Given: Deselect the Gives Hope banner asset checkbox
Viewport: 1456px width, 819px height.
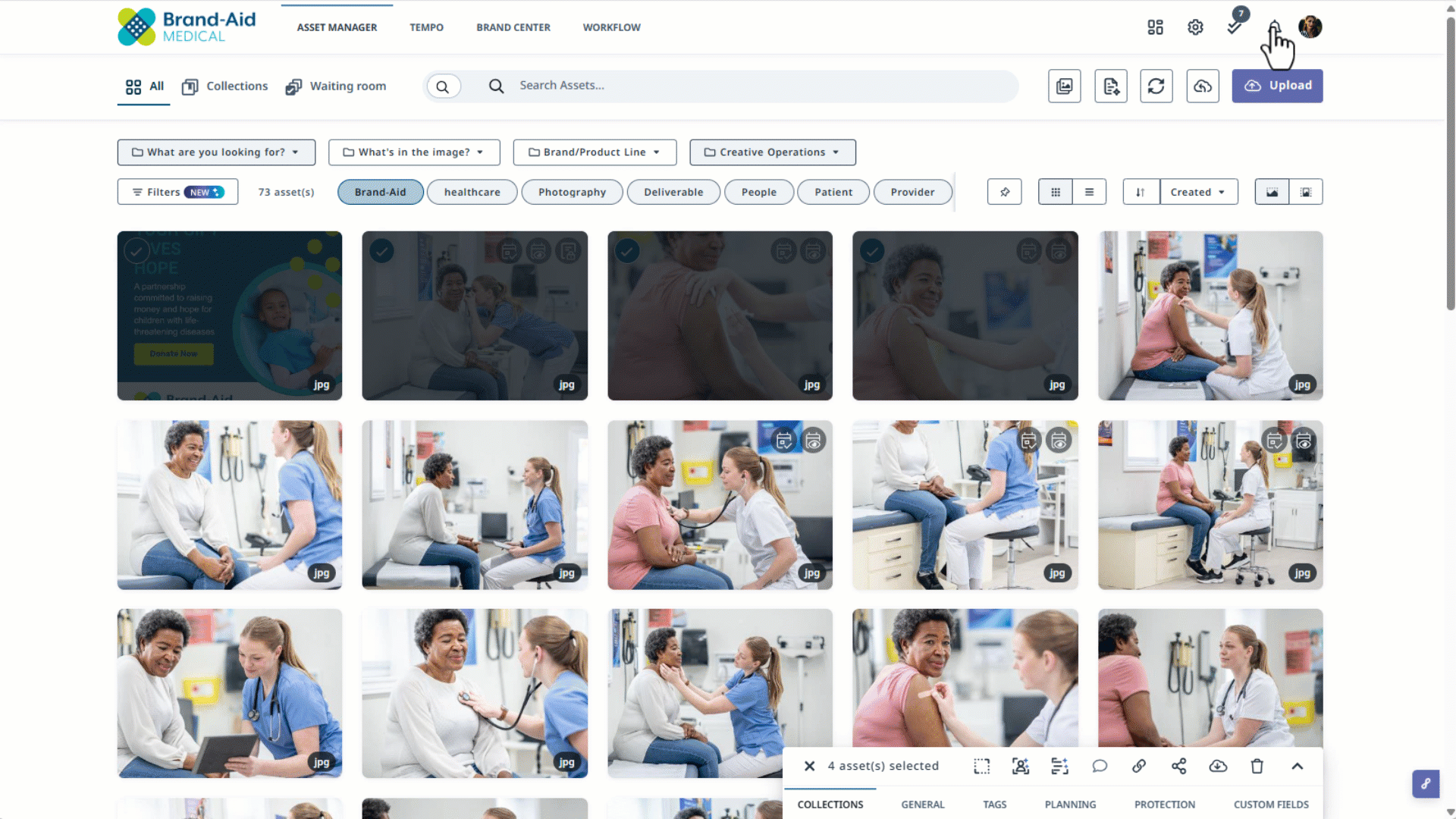Looking at the screenshot, I should click(x=136, y=250).
